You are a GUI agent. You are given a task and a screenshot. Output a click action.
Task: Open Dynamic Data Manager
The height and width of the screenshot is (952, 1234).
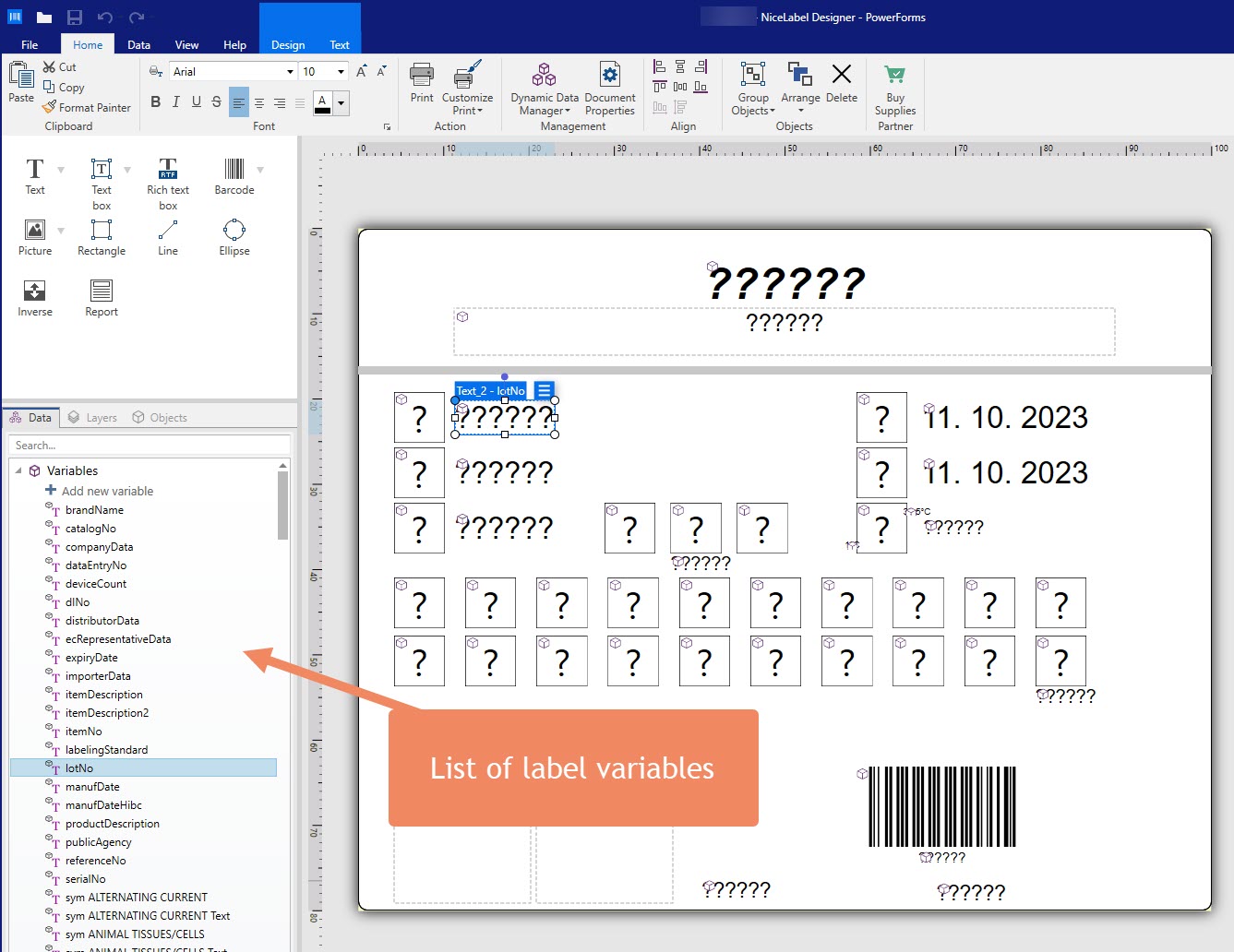click(x=545, y=89)
